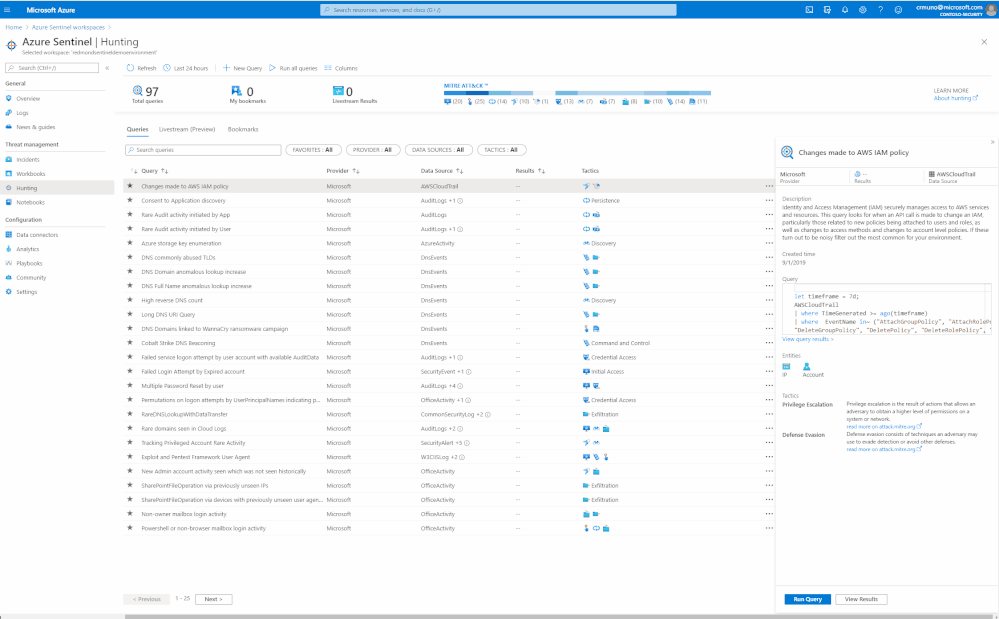999x619 pixels.
Task: Open portal settings gear in top bar
Action: pos(863,10)
